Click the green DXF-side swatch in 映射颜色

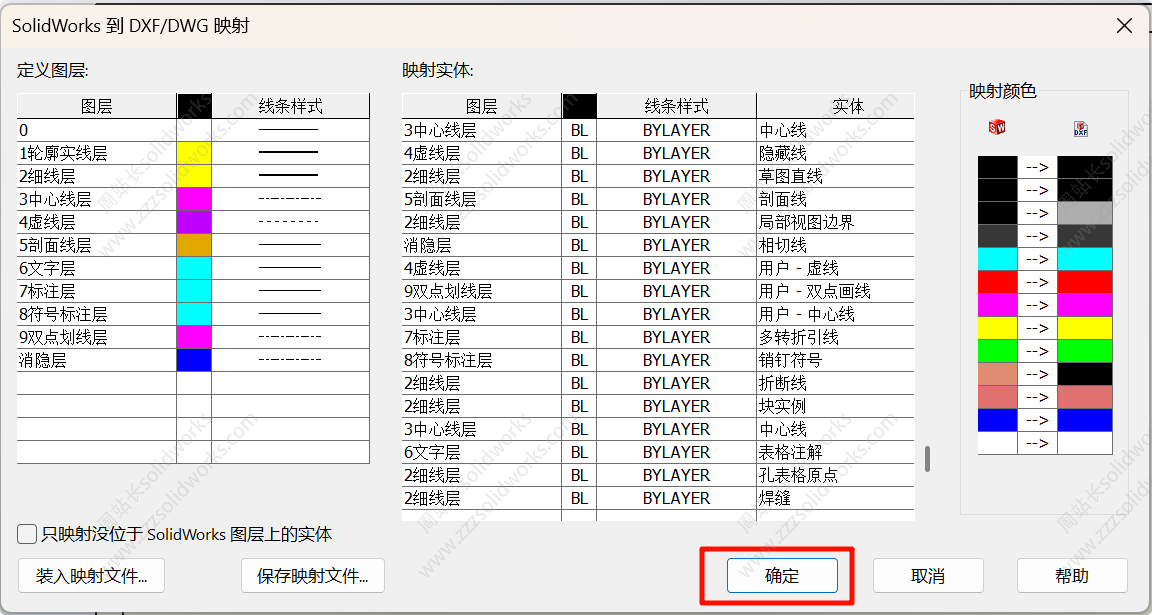(1084, 351)
